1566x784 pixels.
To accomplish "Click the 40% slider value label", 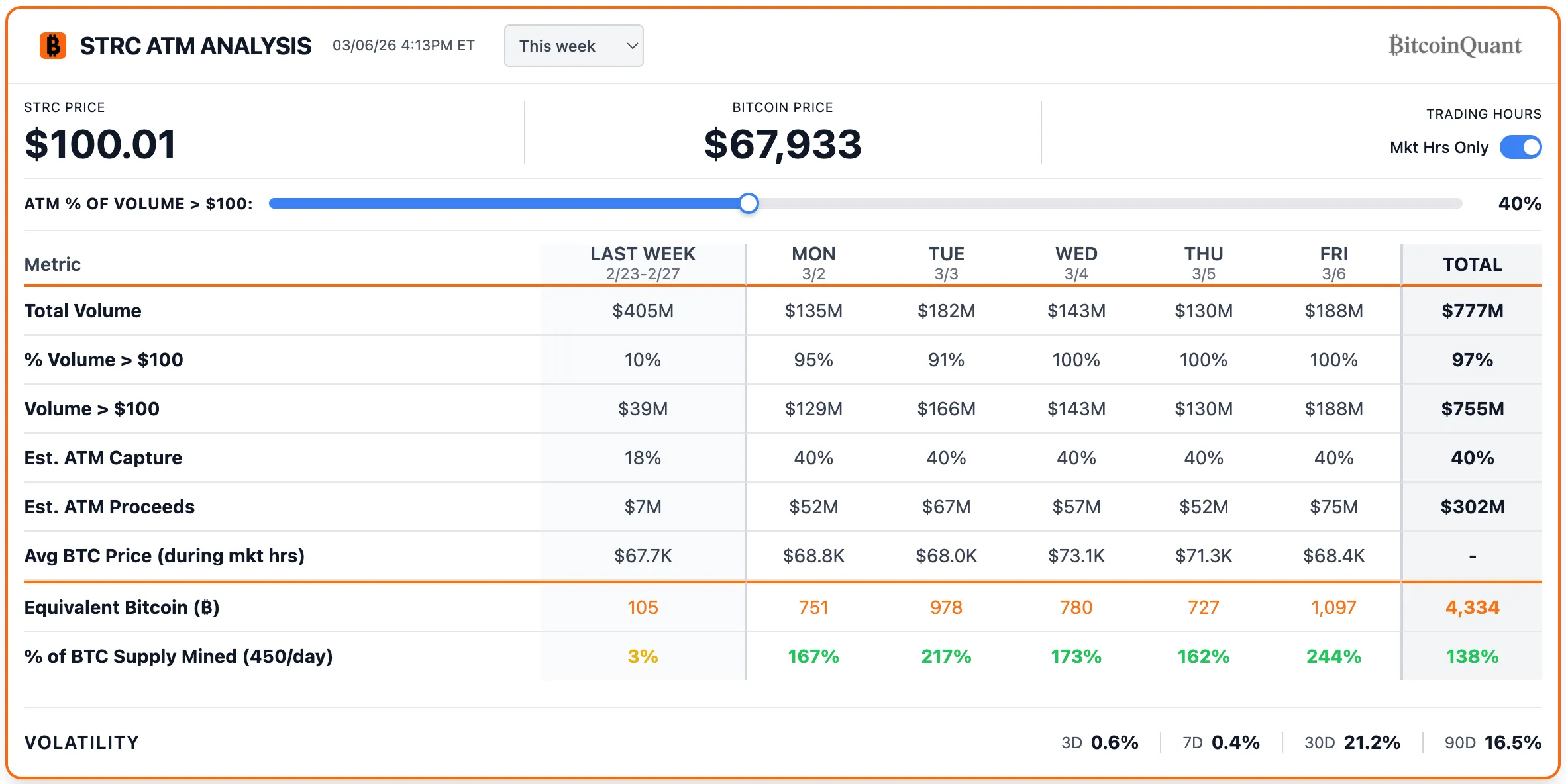I will 1520,204.
